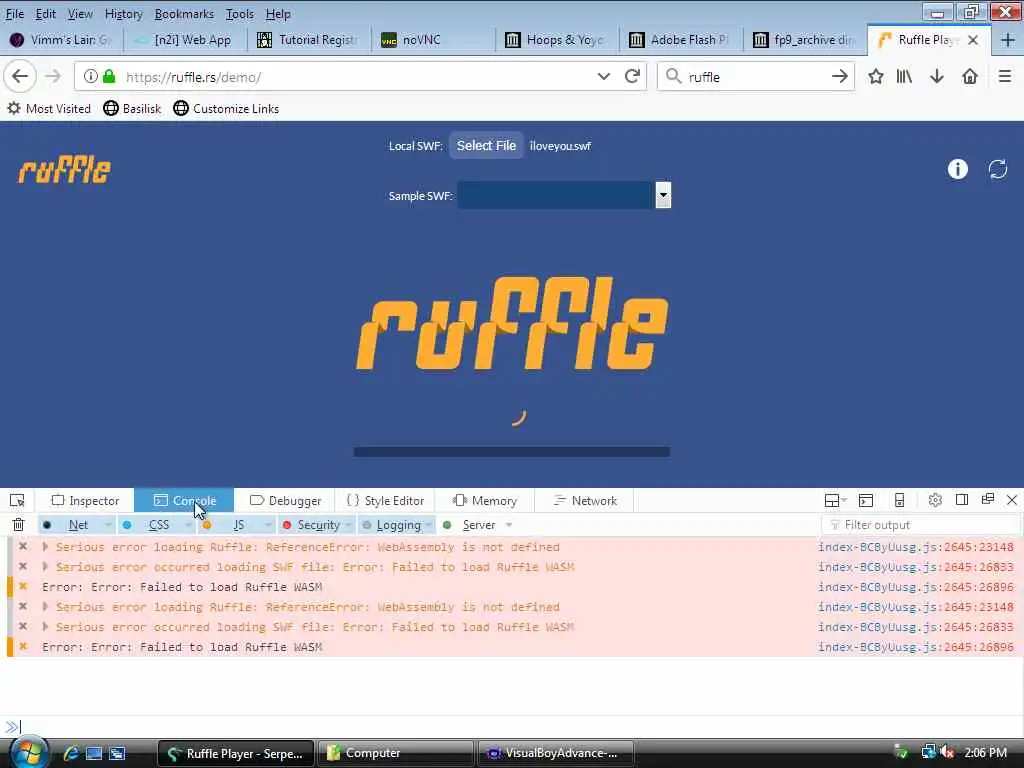Click in the Filter output field
1024x768 pixels.
tap(921, 524)
